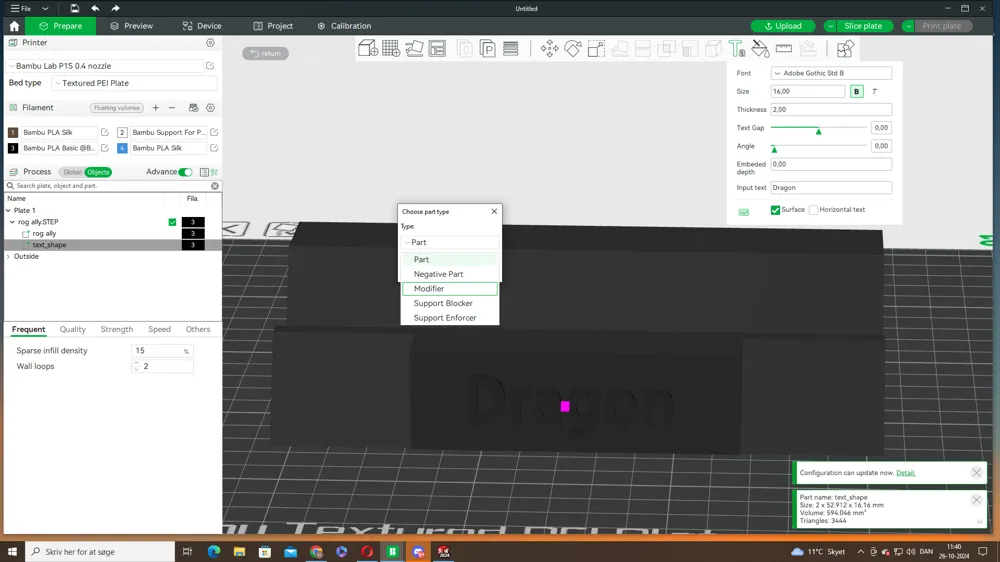Open the Text shape tool
1000x562 pixels.
(x=737, y=48)
